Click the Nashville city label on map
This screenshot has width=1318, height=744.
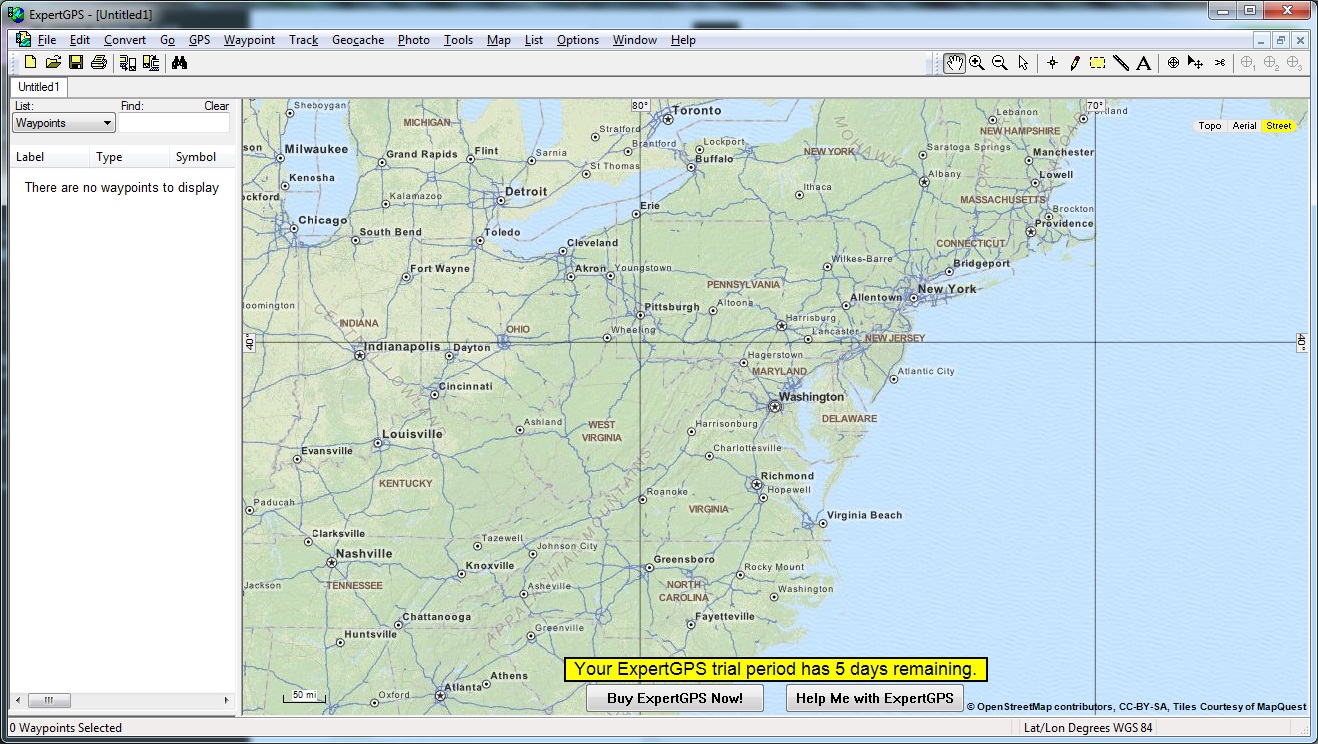pyautogui.click(x=364, y=554)
